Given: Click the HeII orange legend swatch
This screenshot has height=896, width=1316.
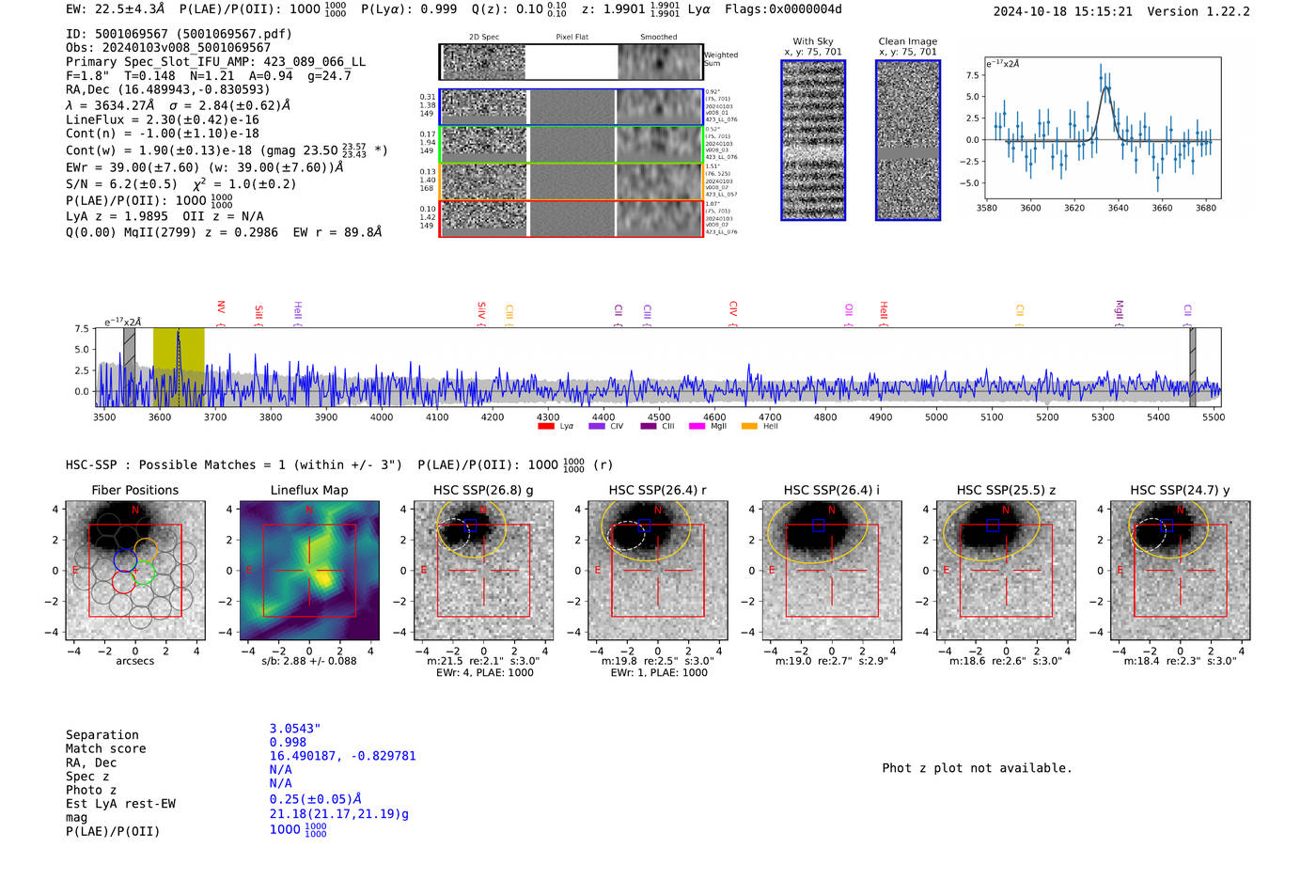Looking at the screenshot, I should 749,426.
